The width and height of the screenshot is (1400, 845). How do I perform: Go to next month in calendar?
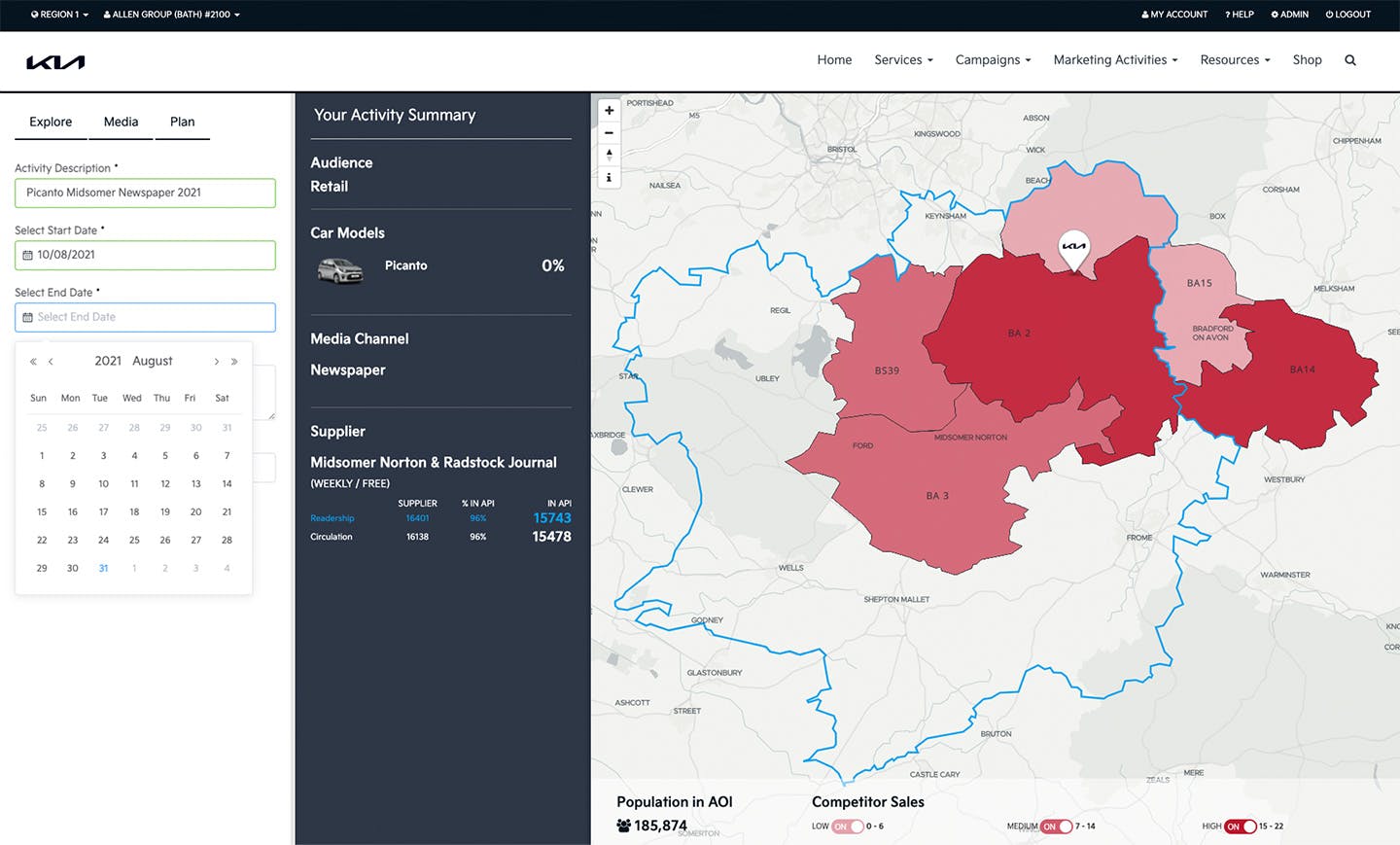tap(216, 362)
